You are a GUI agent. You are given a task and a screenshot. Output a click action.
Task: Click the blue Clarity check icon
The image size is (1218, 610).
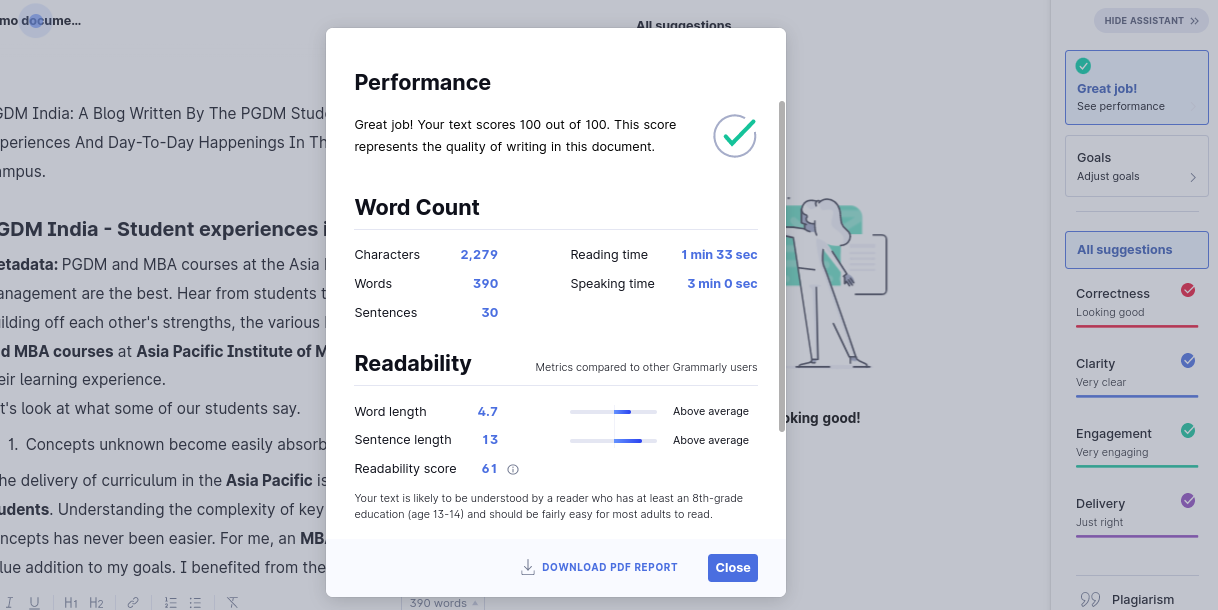pos(1188,360)
